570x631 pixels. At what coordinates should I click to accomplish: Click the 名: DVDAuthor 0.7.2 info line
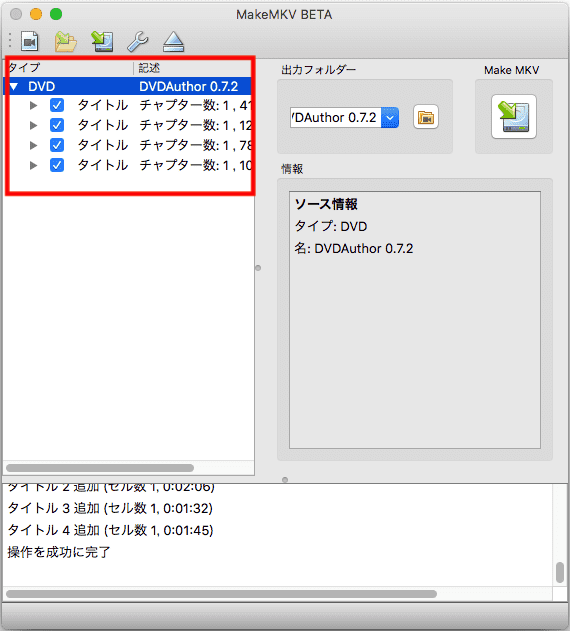click(354, 248)
